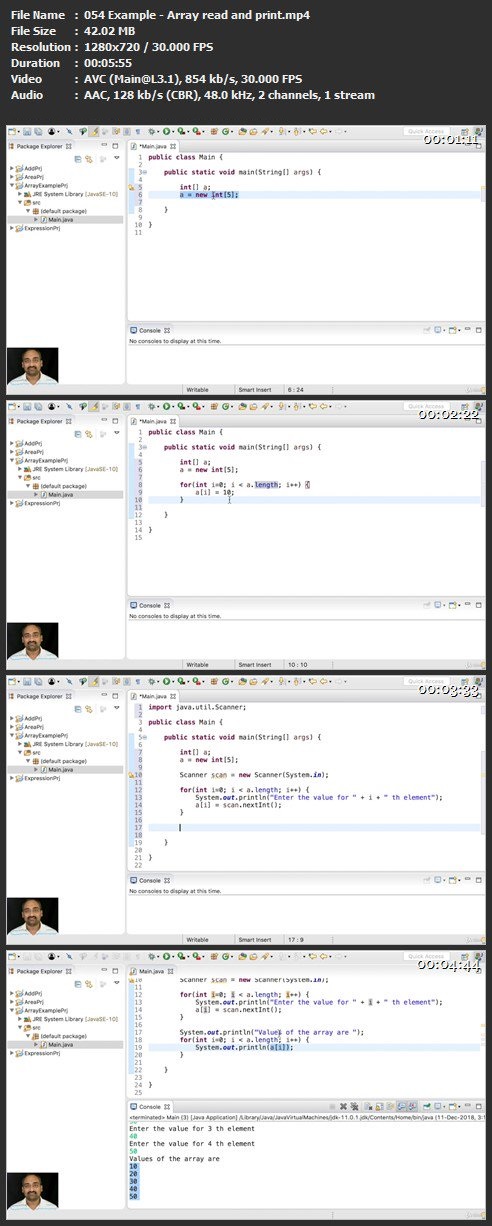Click Open Console in the 00:03:33 console toolbar
492x1226 pixels.
[453, 880]
